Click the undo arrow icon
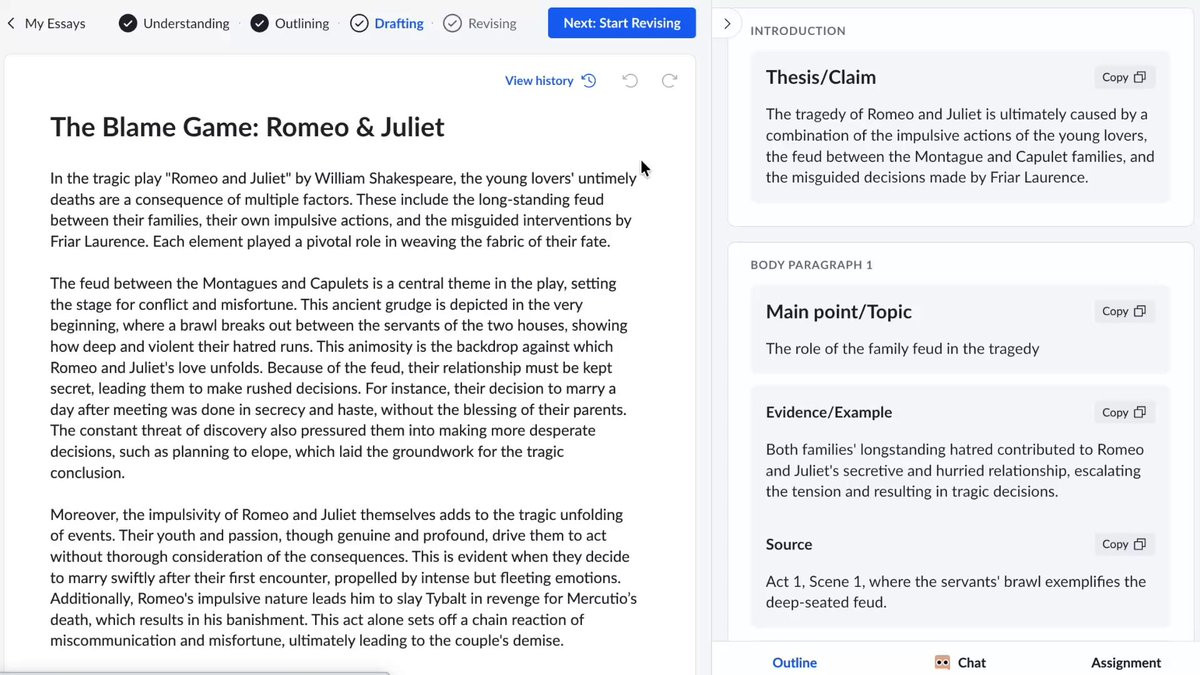This screenshot has height=675, width=1200. (x=630, y=81)
